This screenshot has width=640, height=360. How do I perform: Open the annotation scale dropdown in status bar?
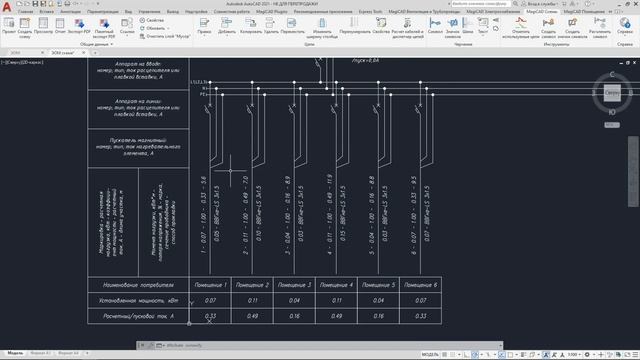(575, 355)
